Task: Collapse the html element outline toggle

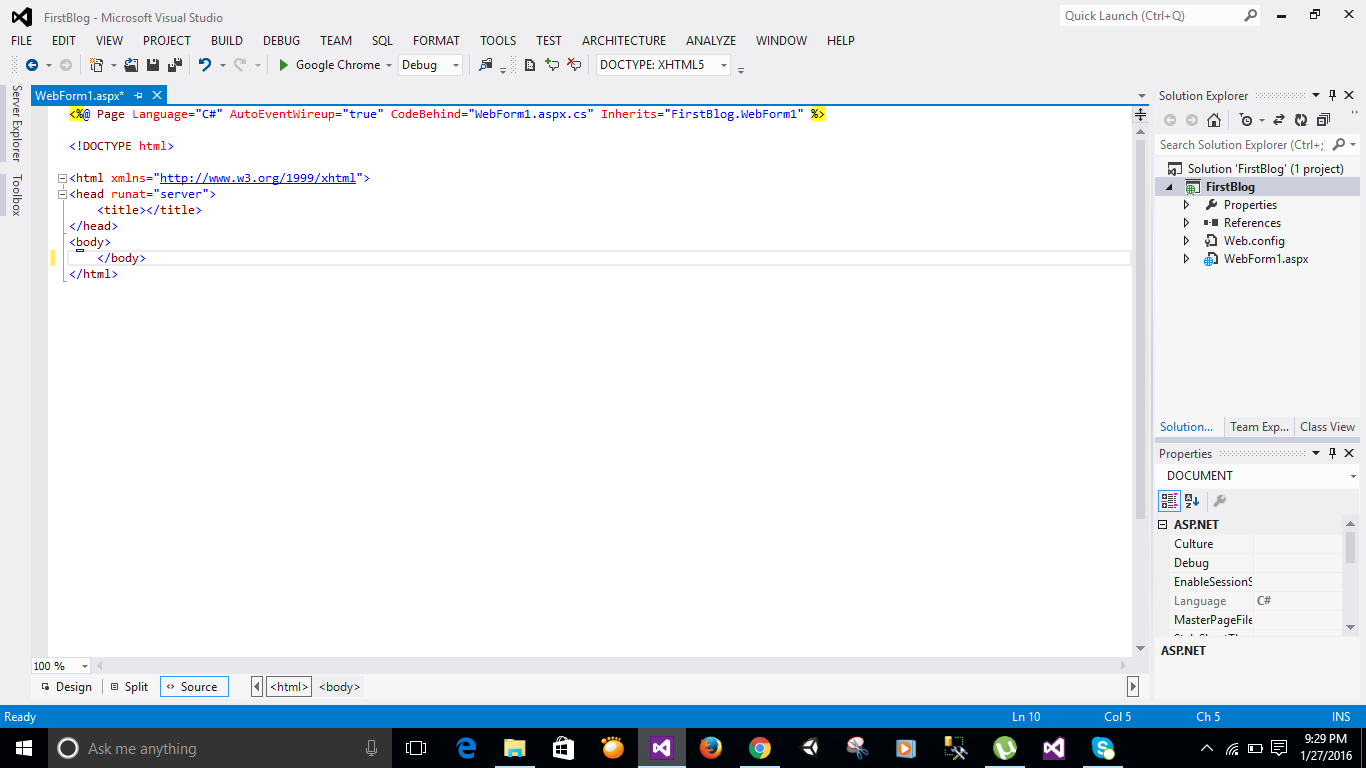Action: click(x=62, y=178)
